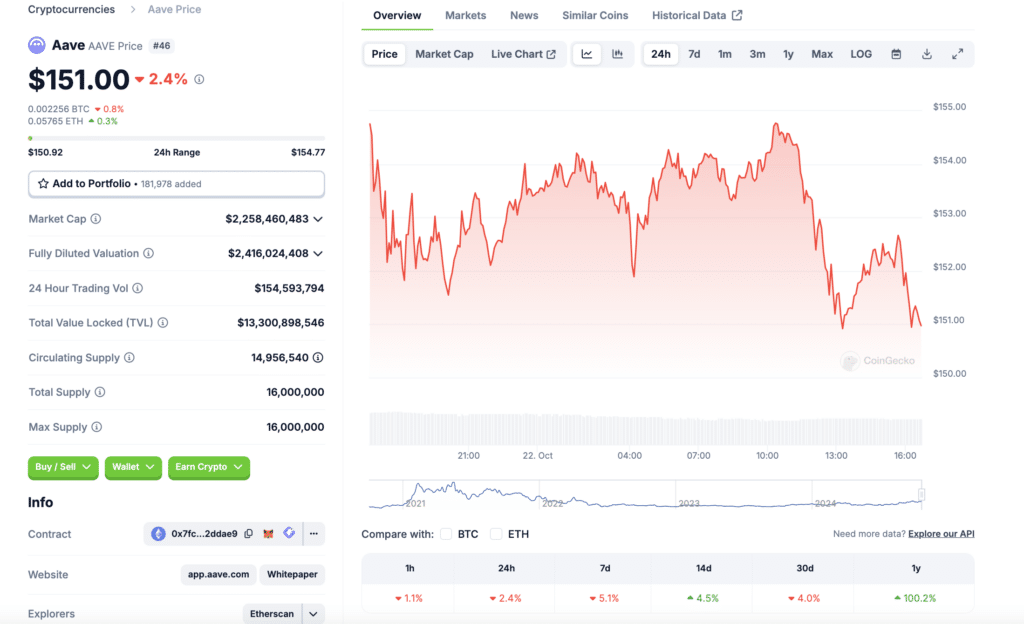Image resolution: width=1024 pixels, height=624 pixels.
Task: Open the Total Supply info icon
Action: click(100, 392)
